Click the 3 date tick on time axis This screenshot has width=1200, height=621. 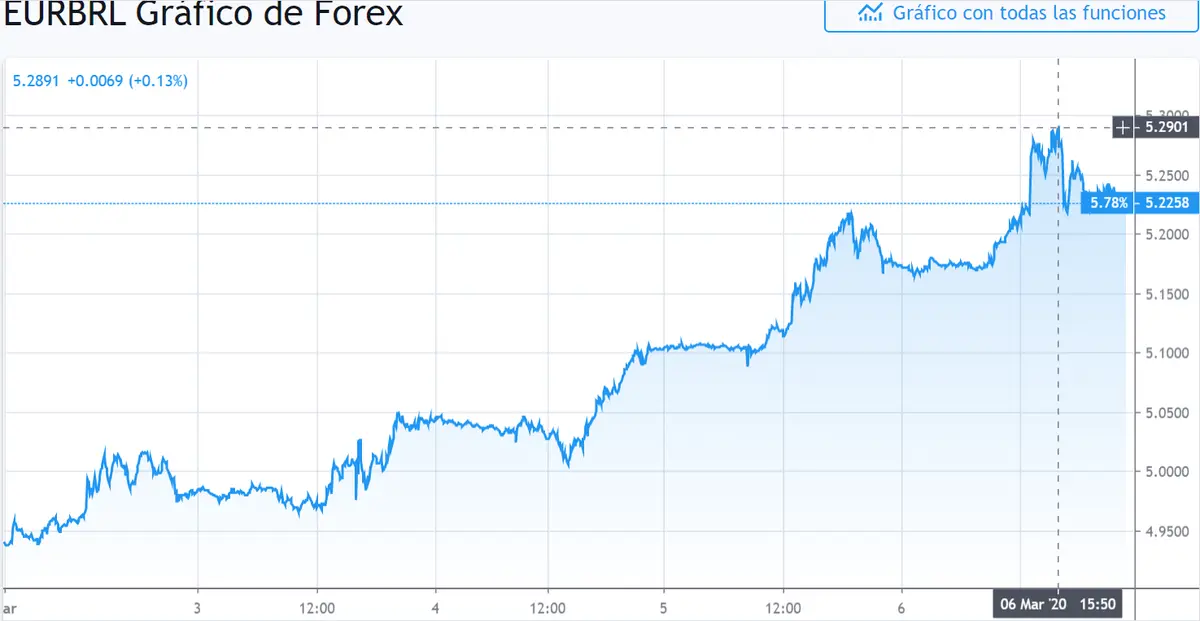click(198, 607)
